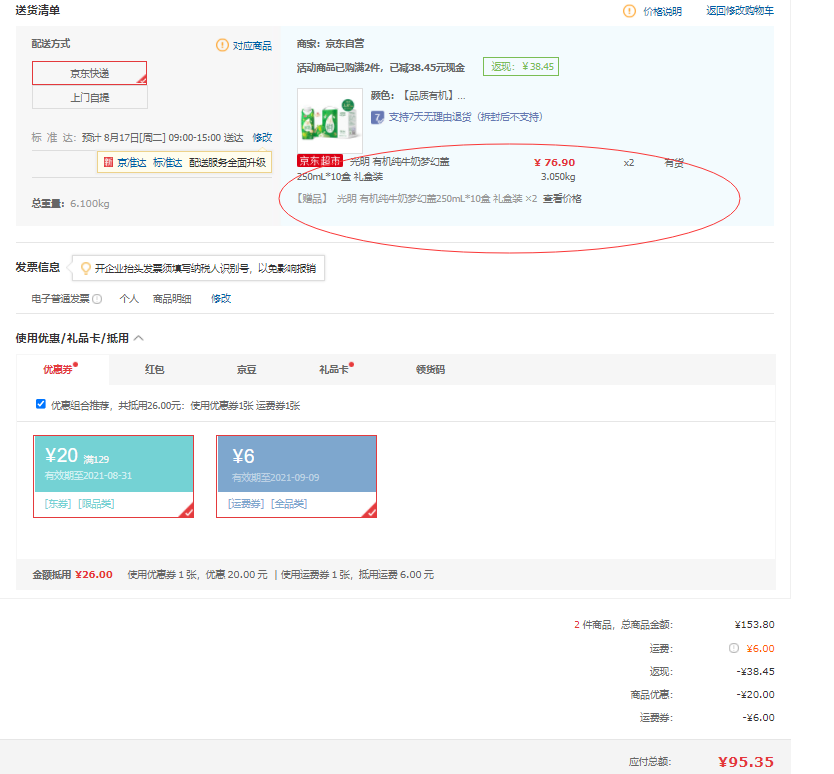Viewport: 834px width, 774px height.
Task: Select 上门自提 delivery option
Action: [89, 97]
